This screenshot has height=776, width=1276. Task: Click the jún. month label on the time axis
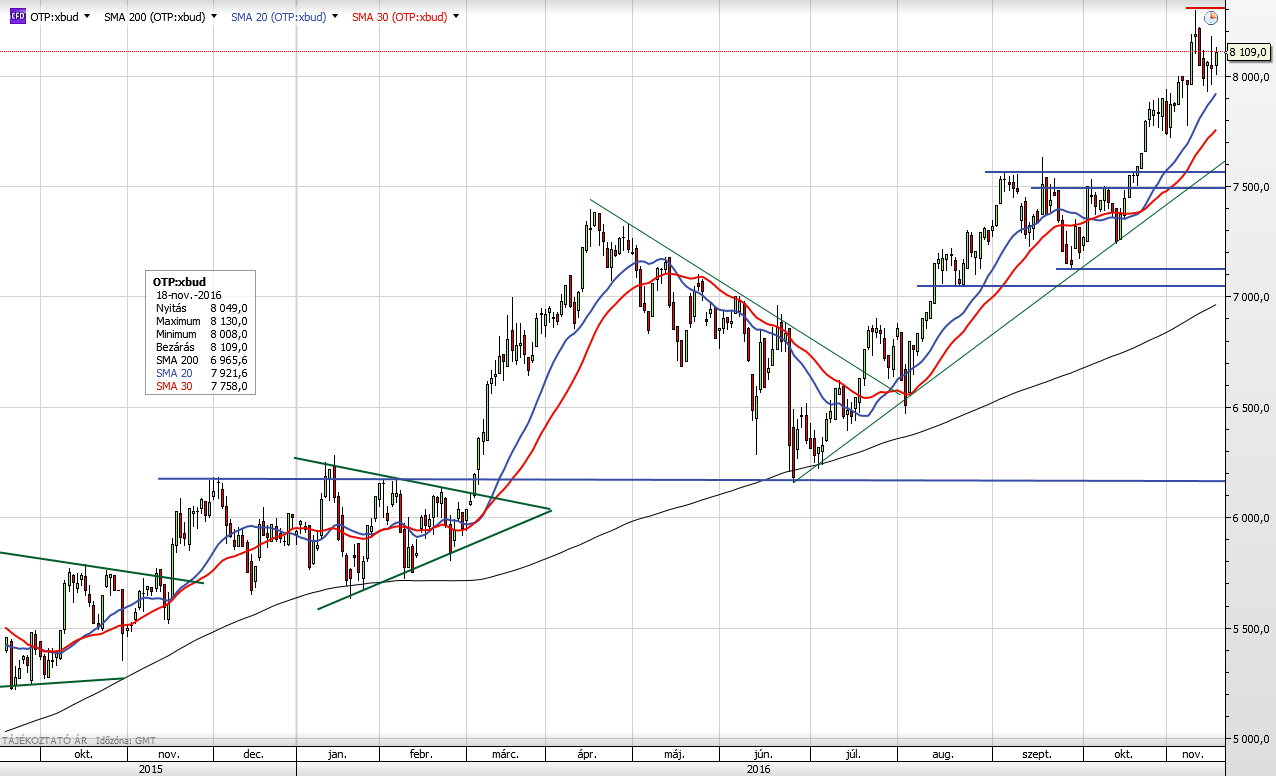(765, 754)
